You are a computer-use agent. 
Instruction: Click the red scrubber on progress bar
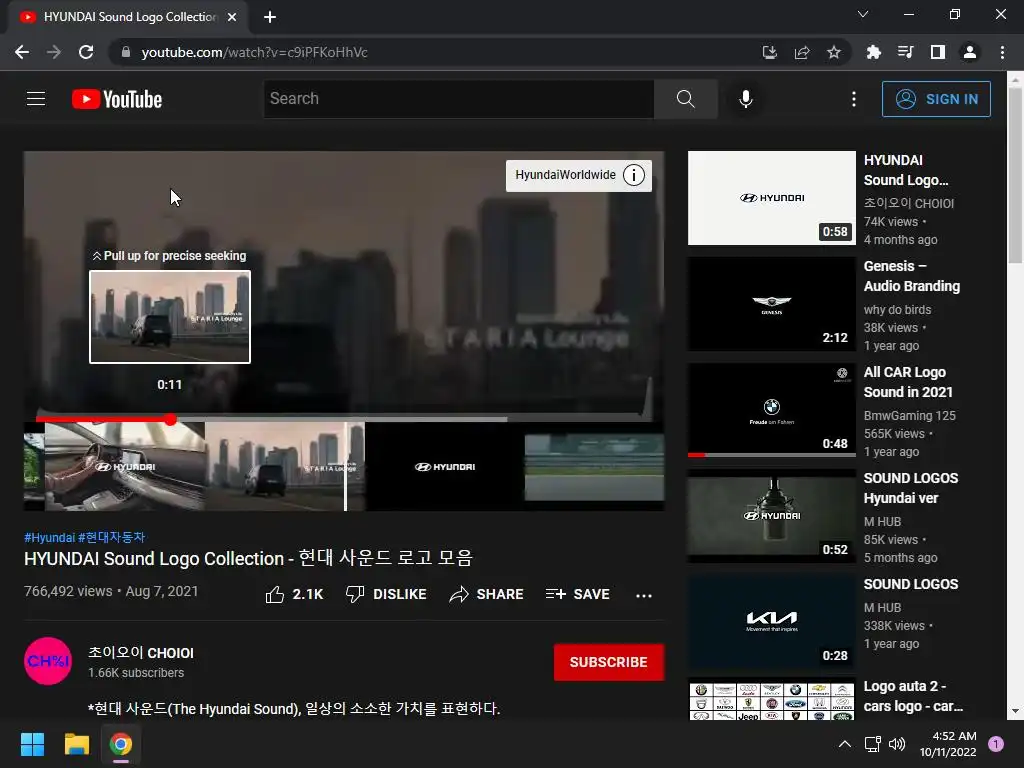click(x=170, y=419)
